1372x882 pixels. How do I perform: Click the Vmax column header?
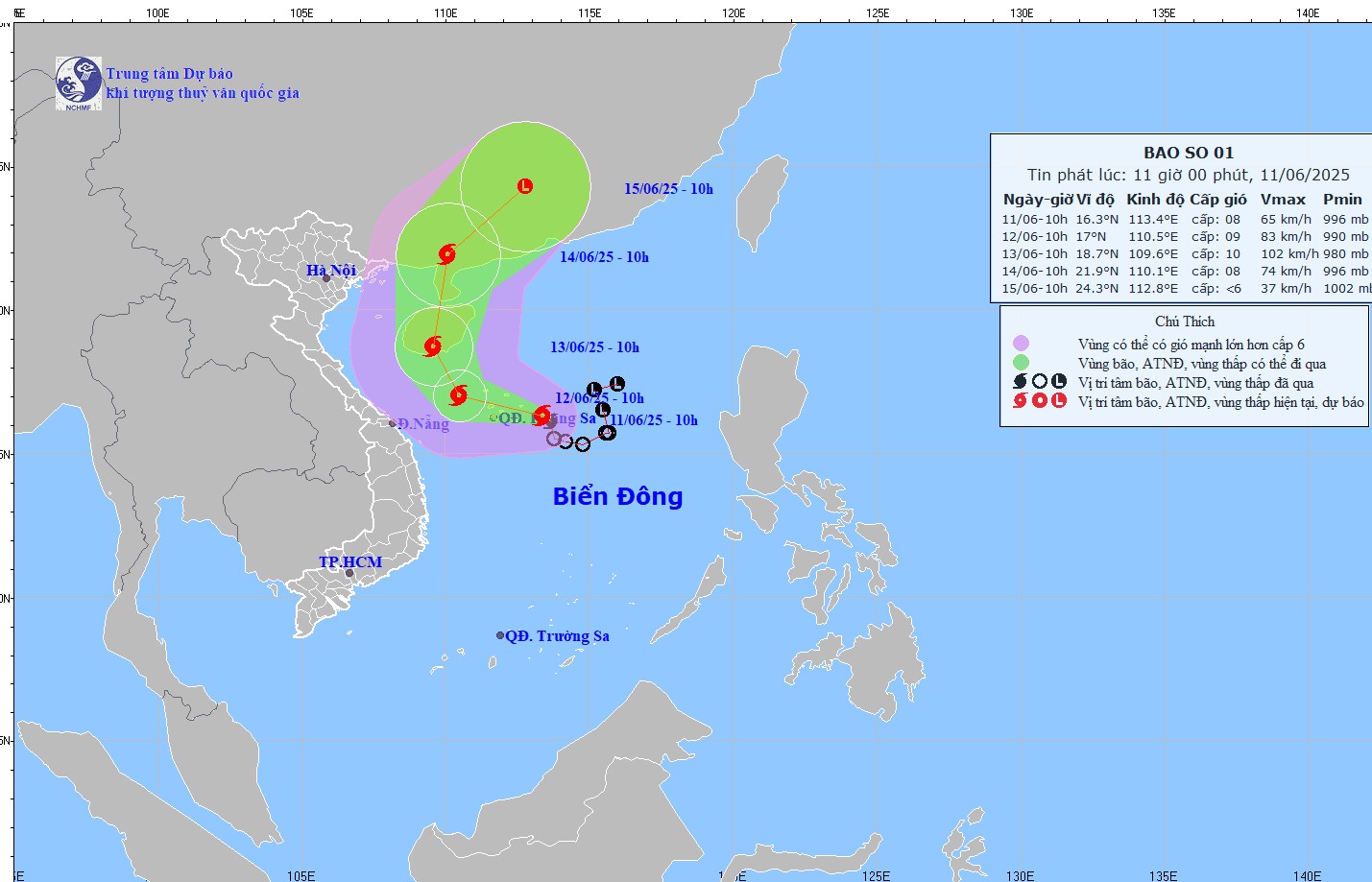click(x=1283, y=200)
